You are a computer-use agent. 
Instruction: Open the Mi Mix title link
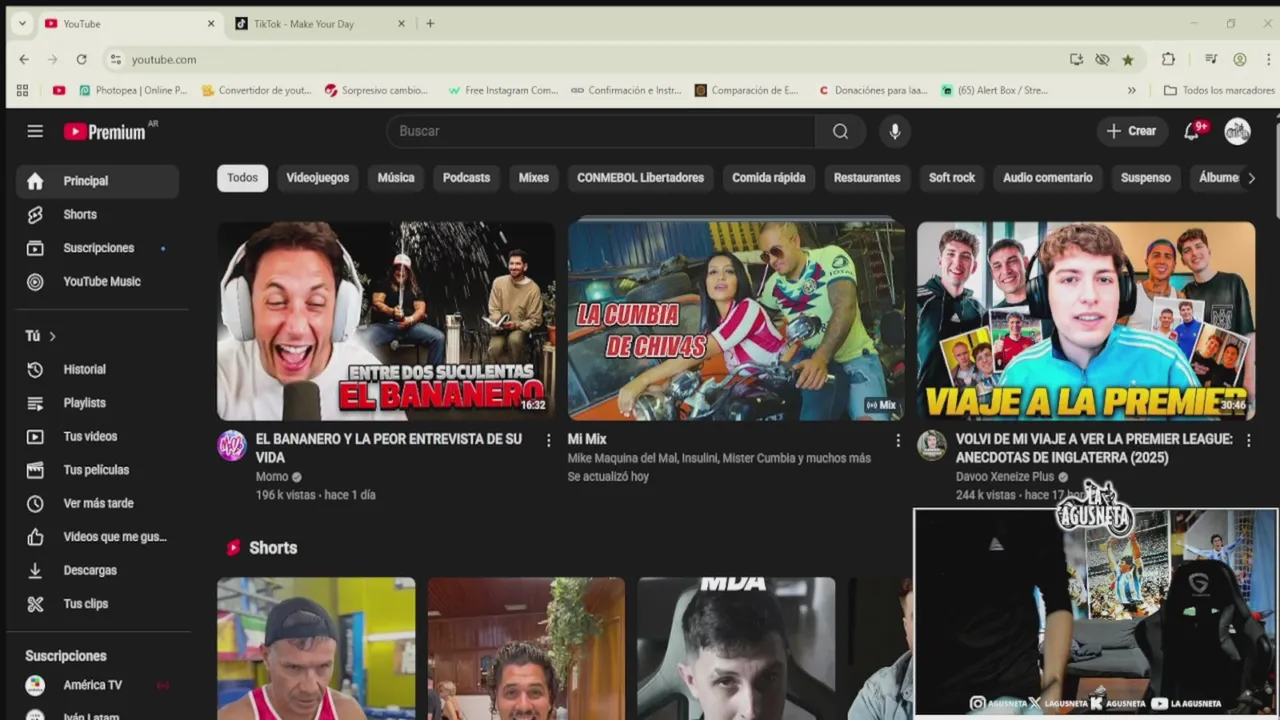pos(587,439)
